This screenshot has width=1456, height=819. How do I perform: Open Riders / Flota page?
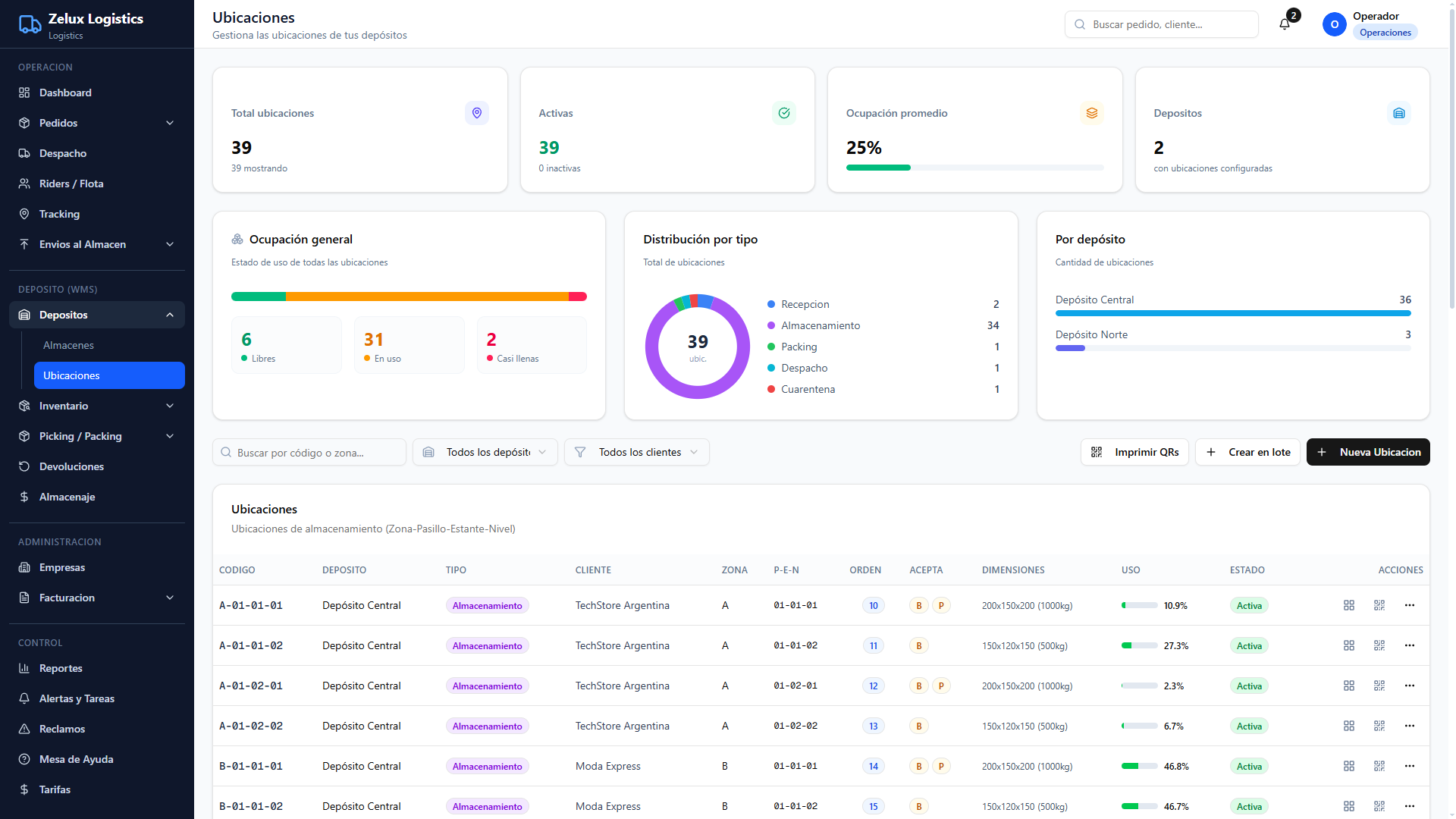(x=97, y=184)
